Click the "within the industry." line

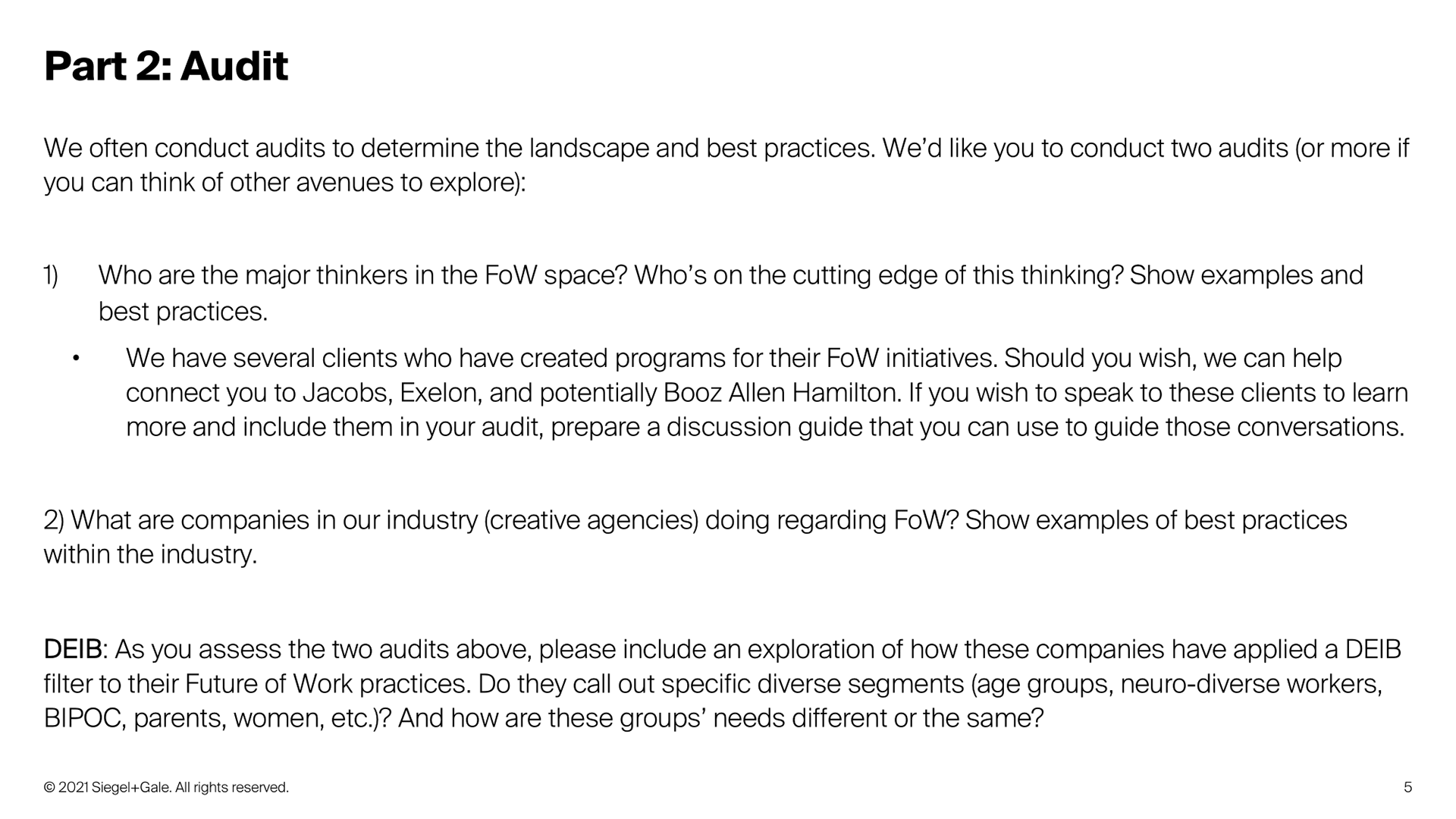(x=151, y=555)
